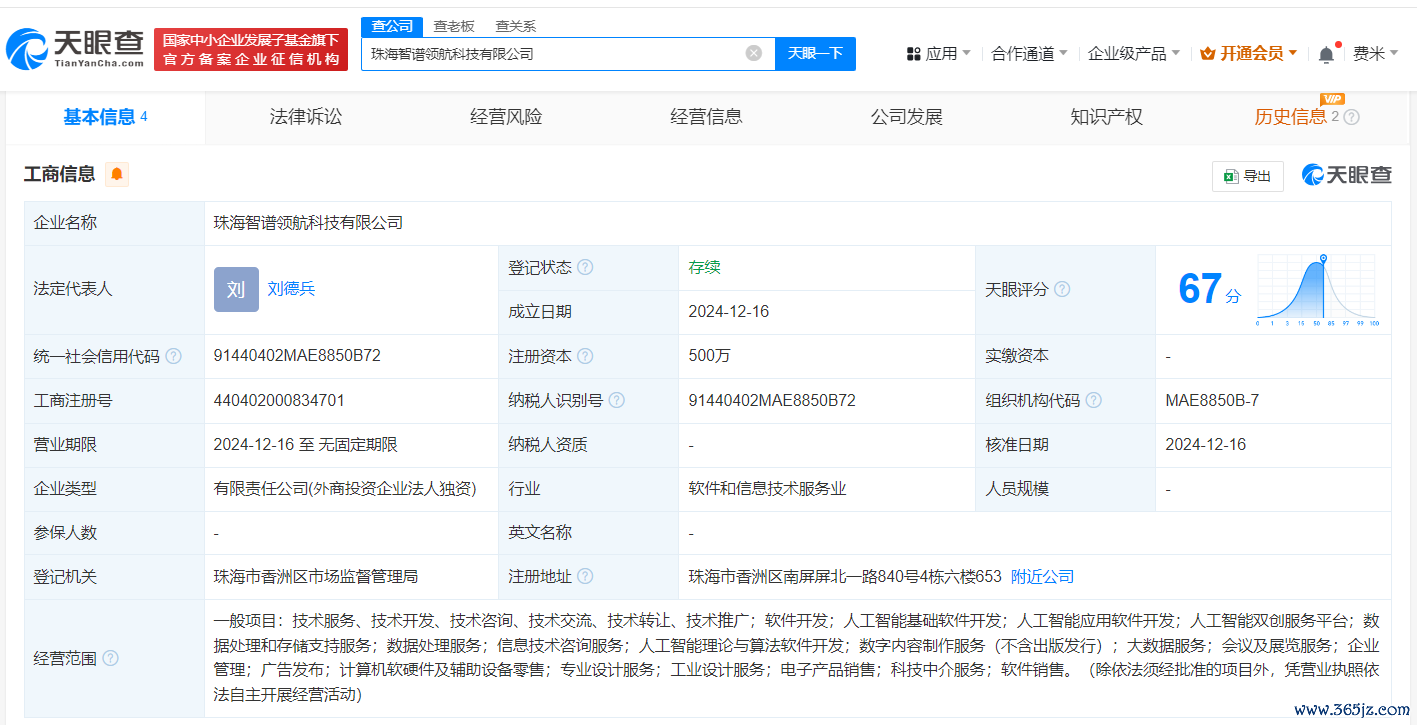Viewport: 1417px width, 725px height.
Task: Click the 软件和信息技术服务业 industry value
Action: click(767, 488)
